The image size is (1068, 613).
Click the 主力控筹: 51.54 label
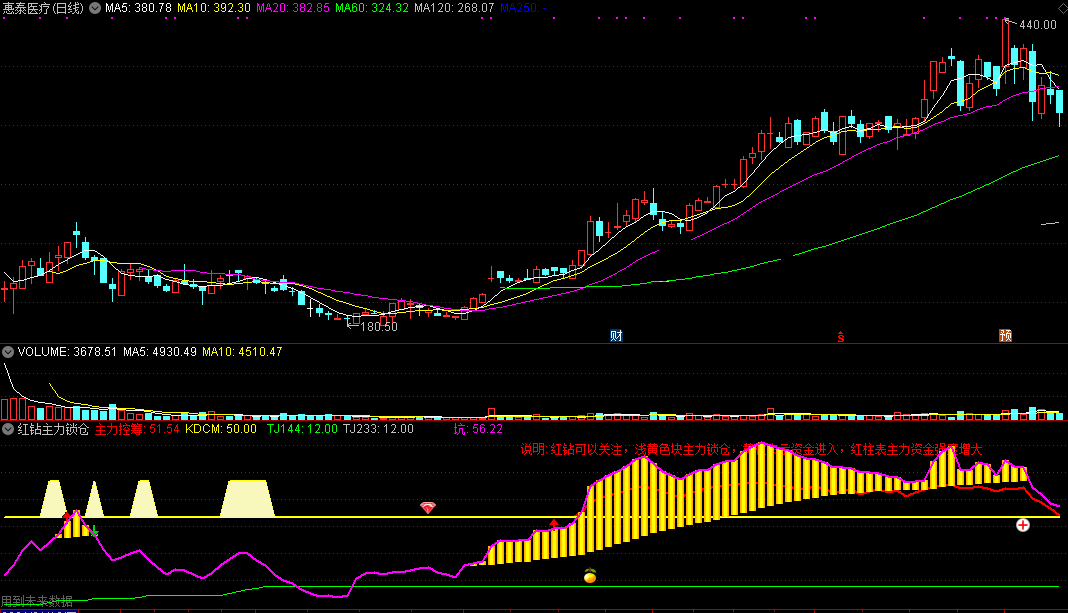point(137,429)
